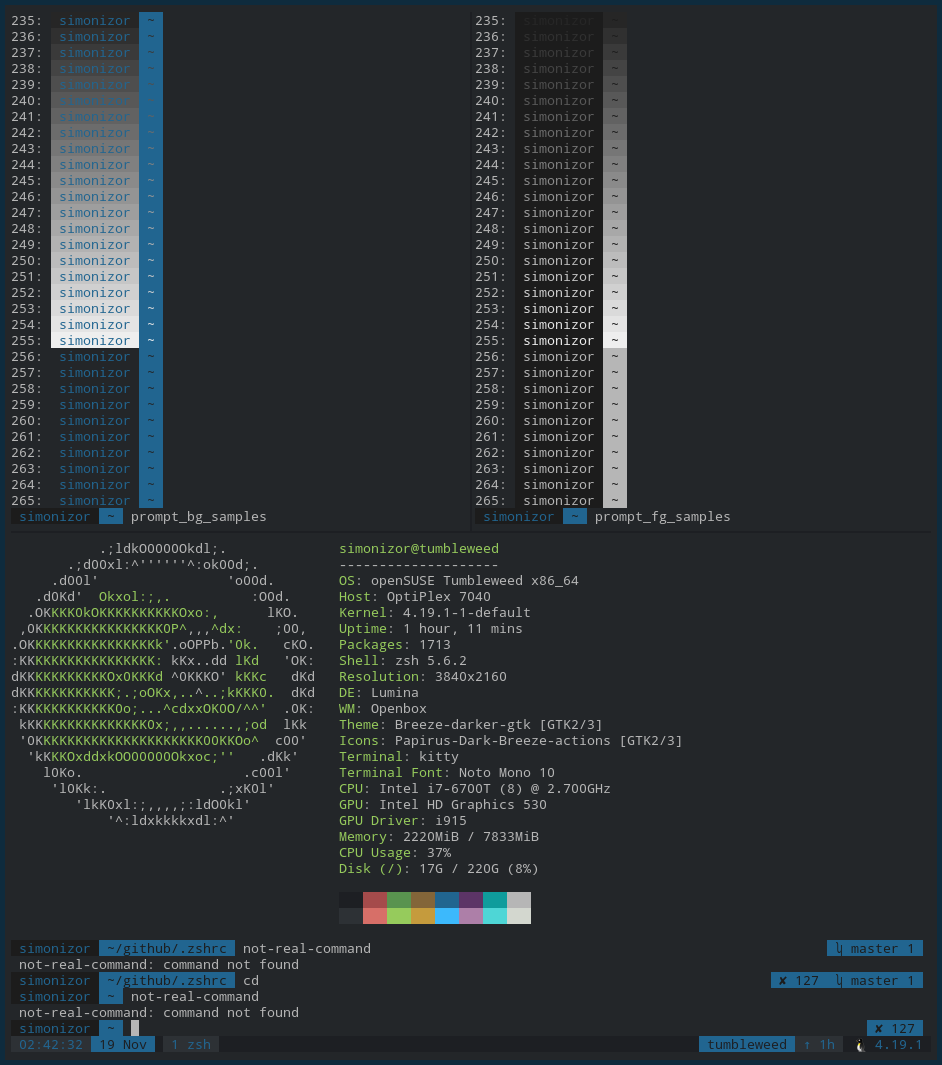Viewport: 942px width, 1065px height.
Task: Click row 255 simonizor in left pane
Action: [x=94, y=340]
